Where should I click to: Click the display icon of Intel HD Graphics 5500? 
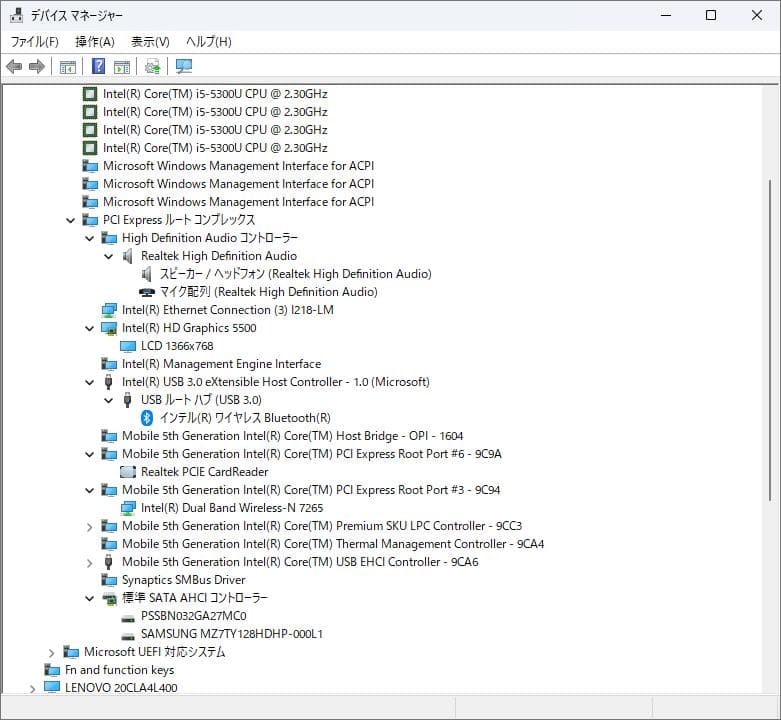[x=109, y=328]
